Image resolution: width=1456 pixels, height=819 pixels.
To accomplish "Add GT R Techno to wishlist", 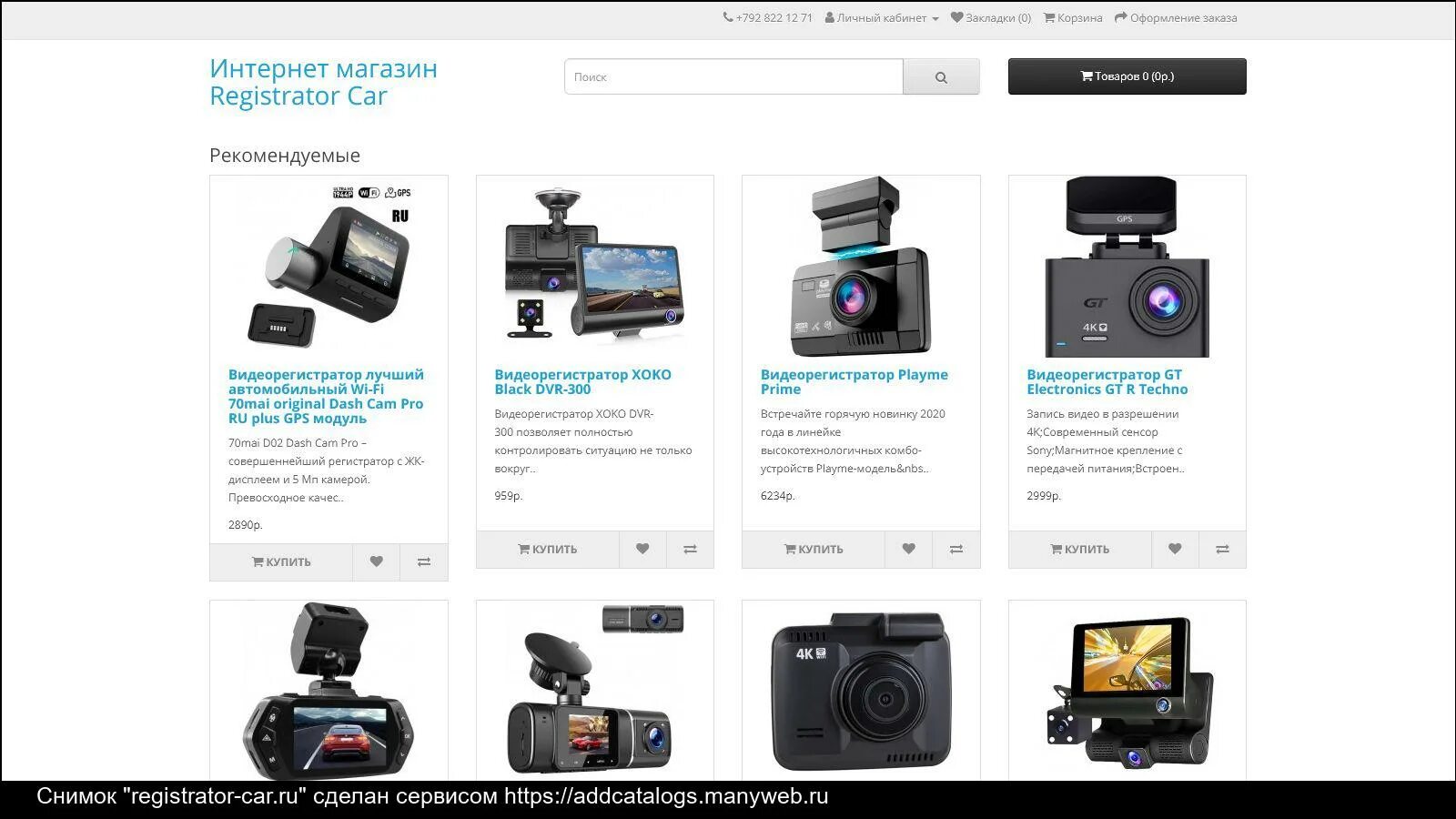I will pyautogui.click(x=1175, y=550).
